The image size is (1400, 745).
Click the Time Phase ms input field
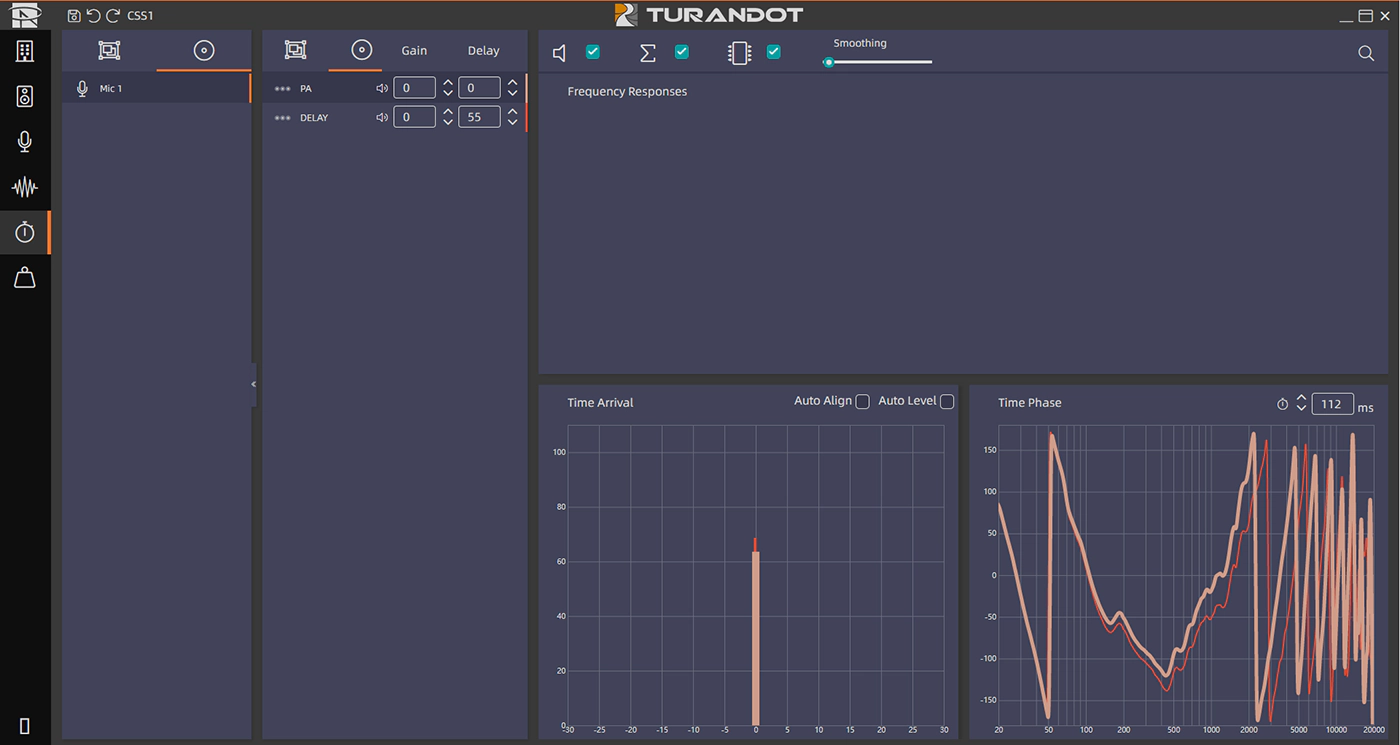[1331, 404]
